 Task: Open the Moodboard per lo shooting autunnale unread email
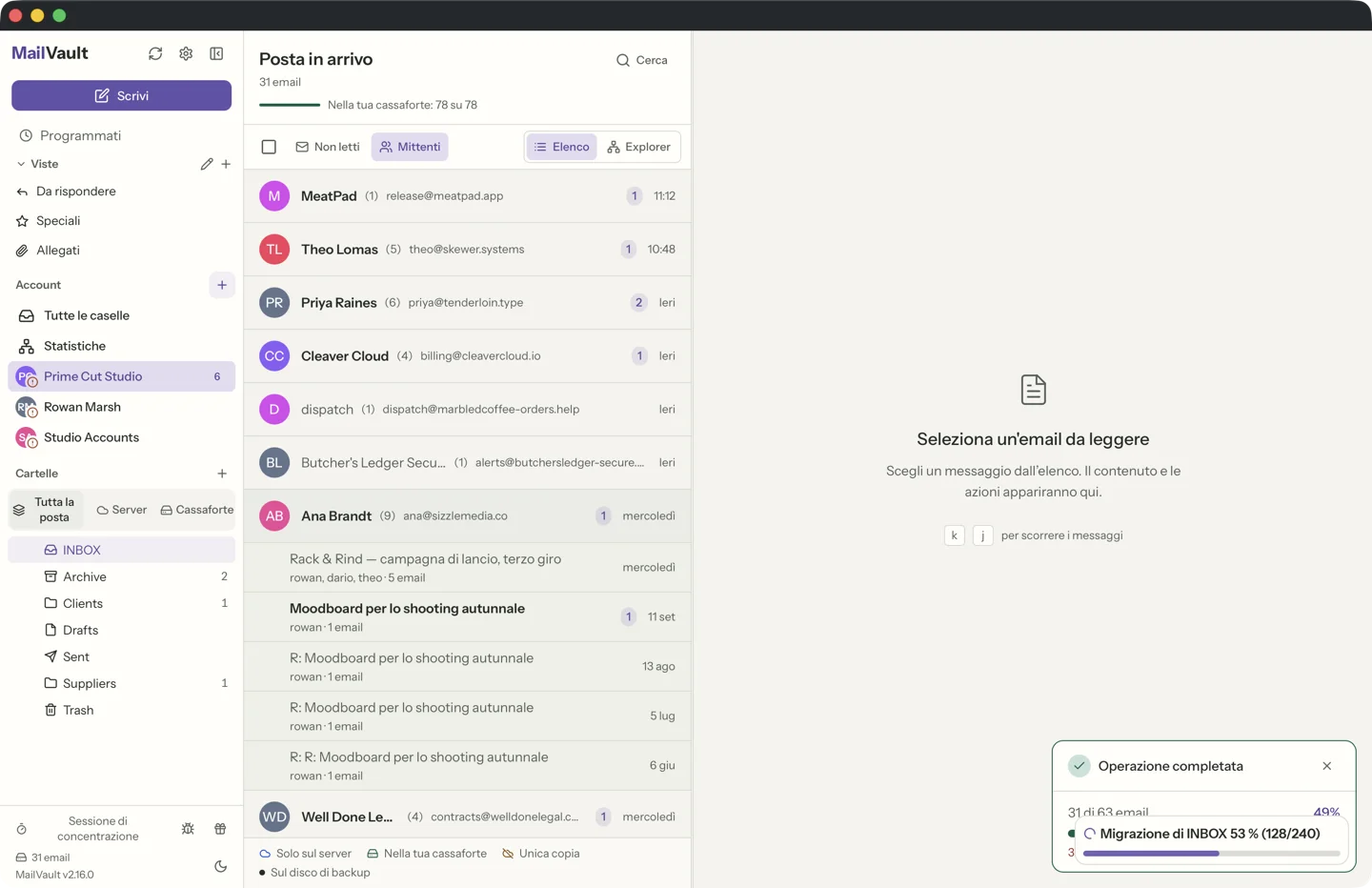467,616
